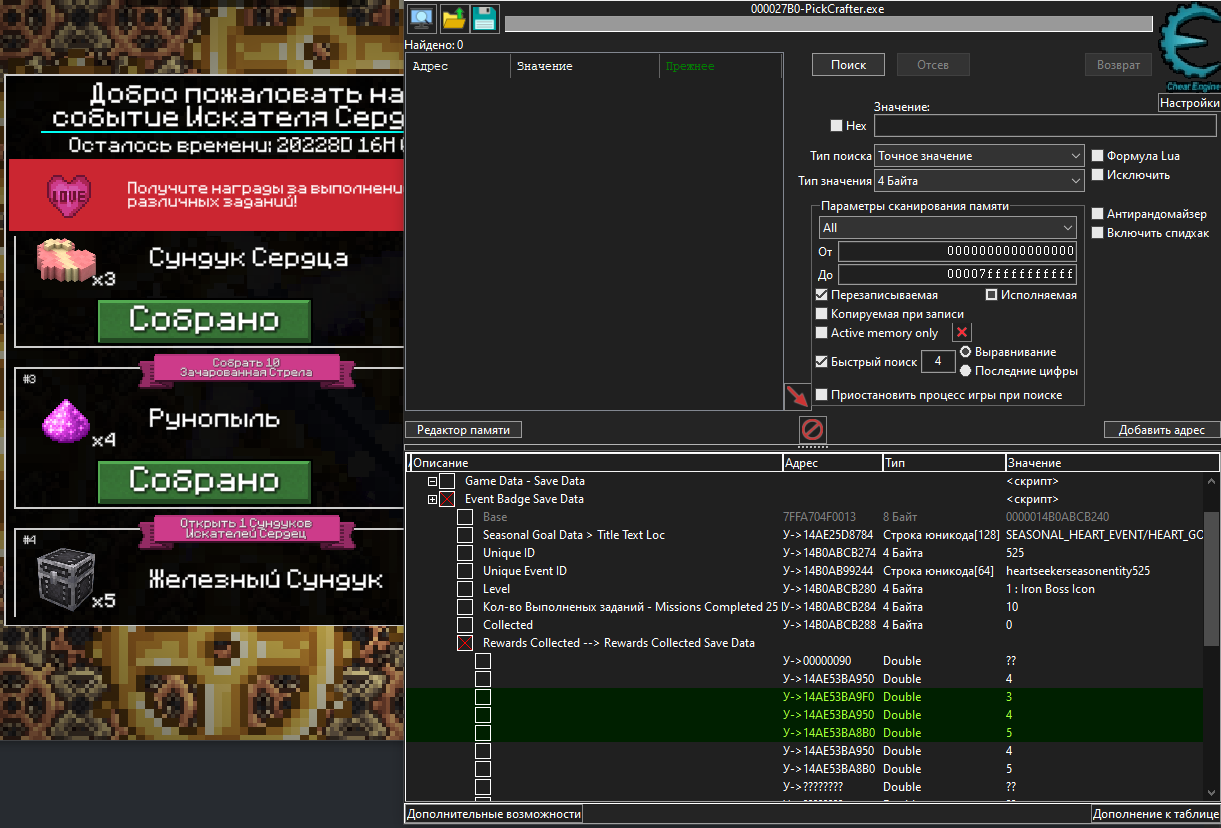
Task: Click the Возврат button
Action: tap(1118, 65)
